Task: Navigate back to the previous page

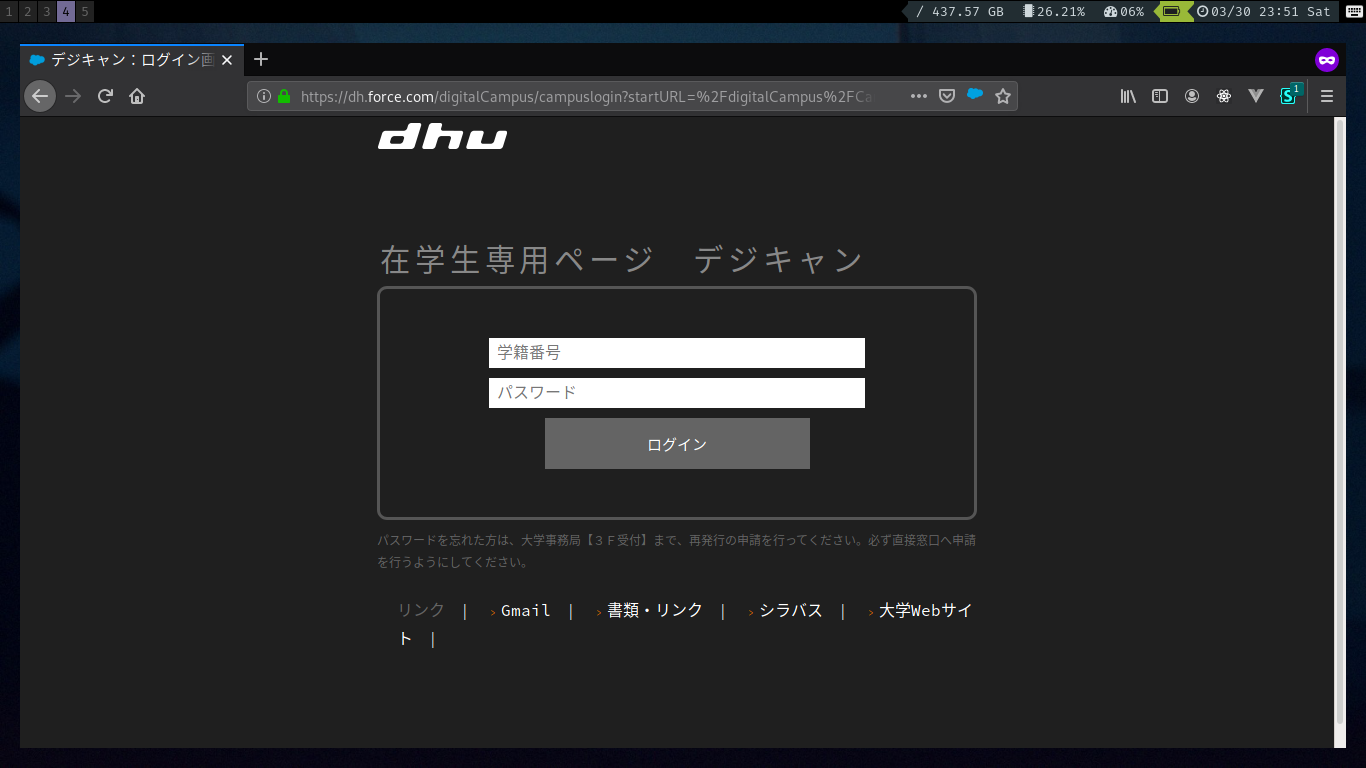Action: (39, 96)
